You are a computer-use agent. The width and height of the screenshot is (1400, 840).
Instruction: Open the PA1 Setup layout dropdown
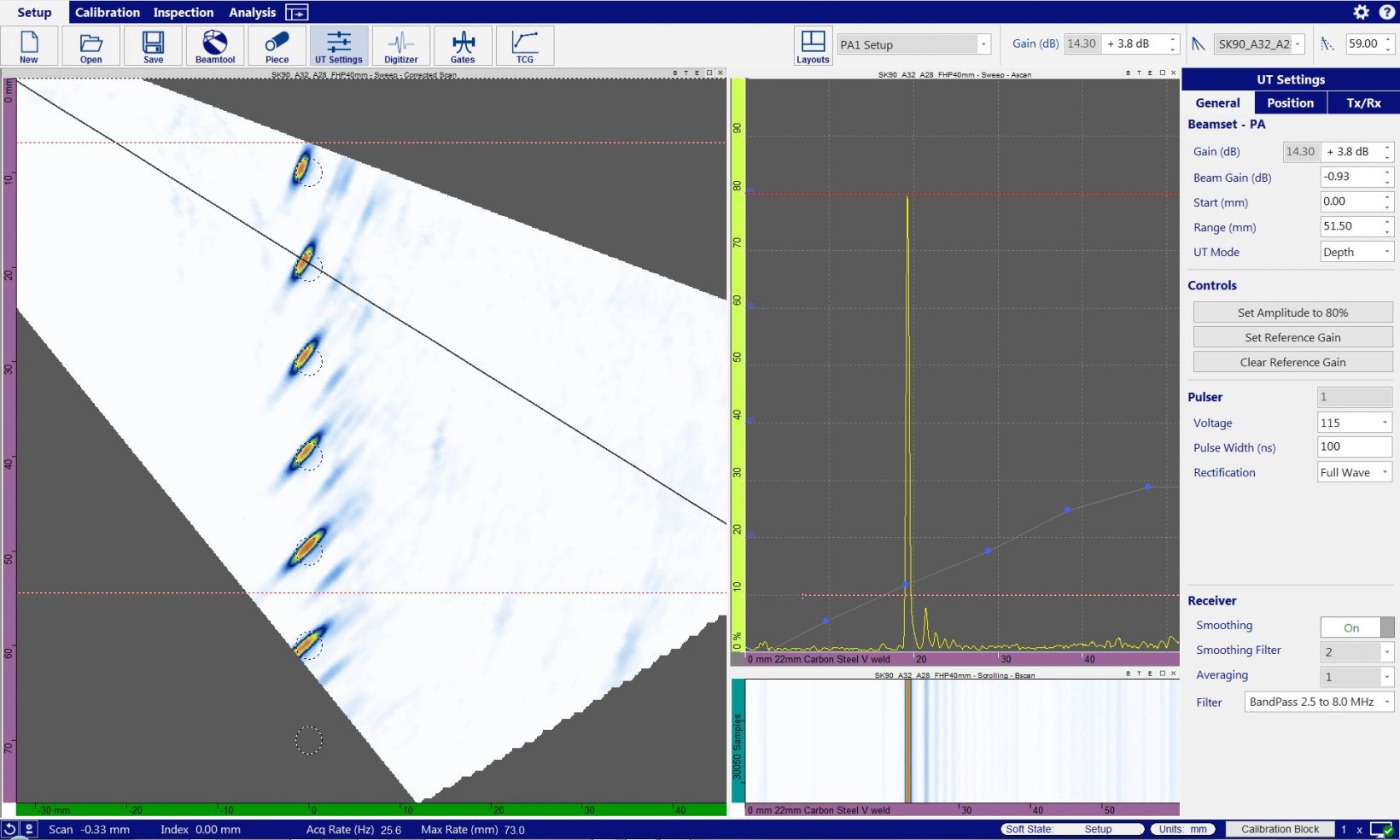click(x=913, y=44)
